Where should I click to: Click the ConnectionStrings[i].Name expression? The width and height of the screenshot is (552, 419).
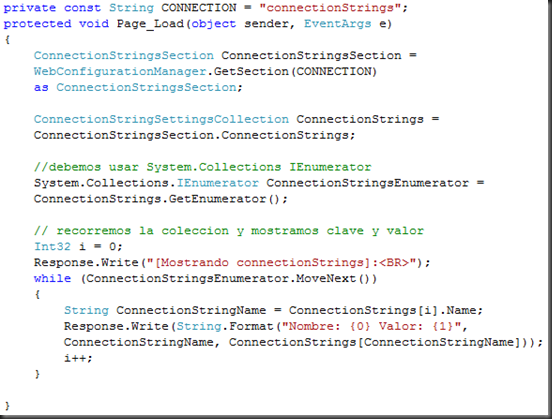[x=383, y=311]
